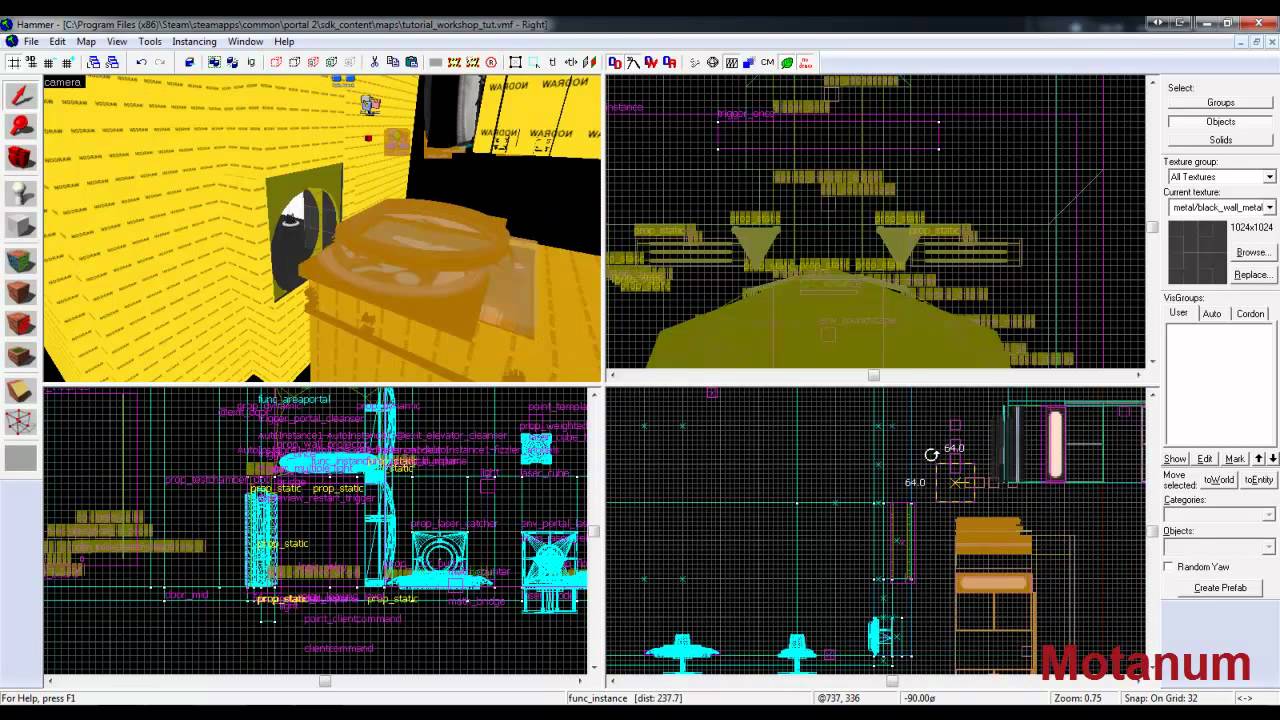Image resolution: width=1280 pixels, height=720 pixels.
Task: Click the Copy icon in toolbar
Action: point(393,62)
